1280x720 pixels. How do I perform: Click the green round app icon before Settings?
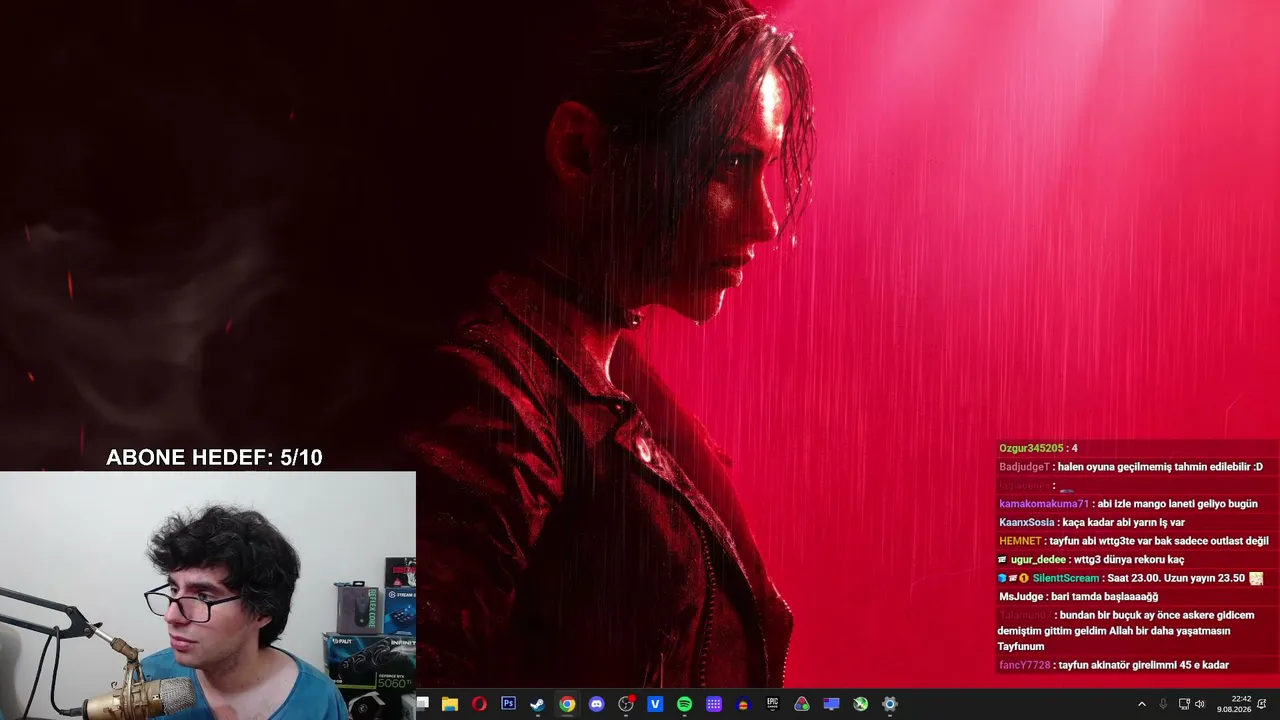click(x=861, y=704)
